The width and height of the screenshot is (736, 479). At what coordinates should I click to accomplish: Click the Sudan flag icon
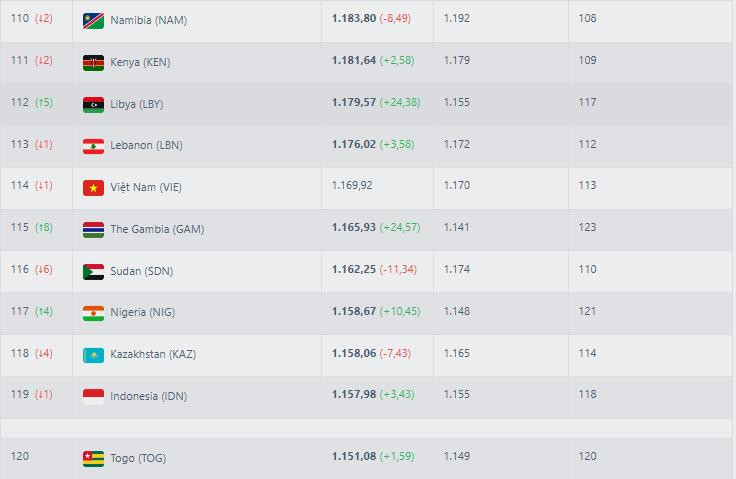[x=93, y=271]
